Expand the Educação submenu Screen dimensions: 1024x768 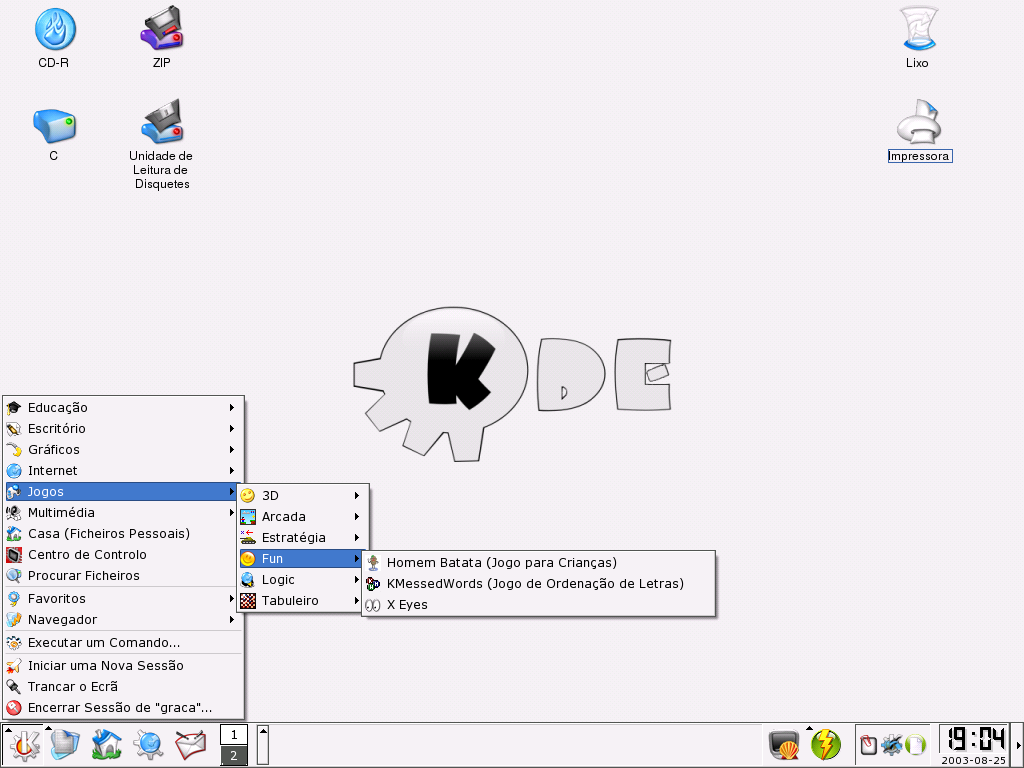coord(122,408)
